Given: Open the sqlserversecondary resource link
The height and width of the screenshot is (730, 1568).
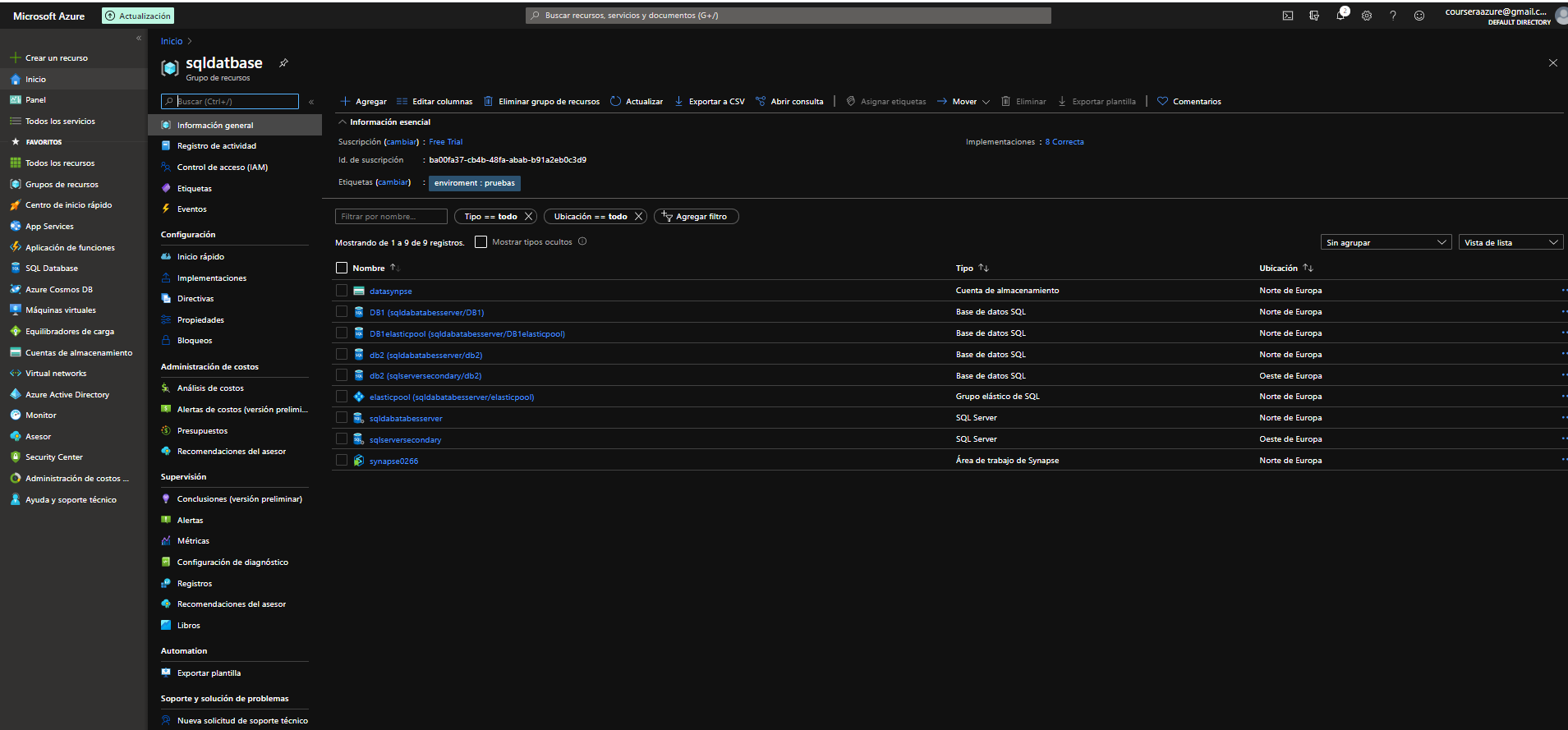Looking at the screenshot, I should (x=405, y=440).
